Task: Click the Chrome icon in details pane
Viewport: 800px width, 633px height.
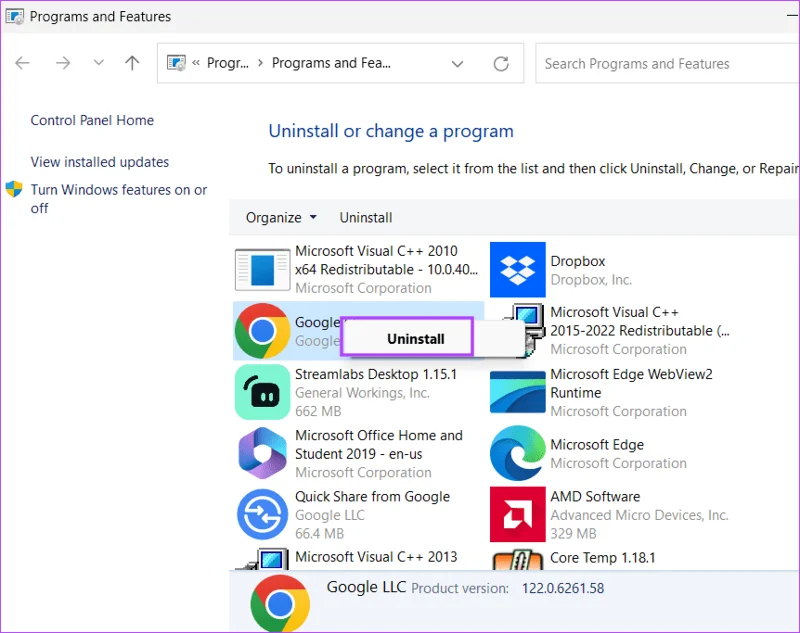Action: [x=280, y=603]
